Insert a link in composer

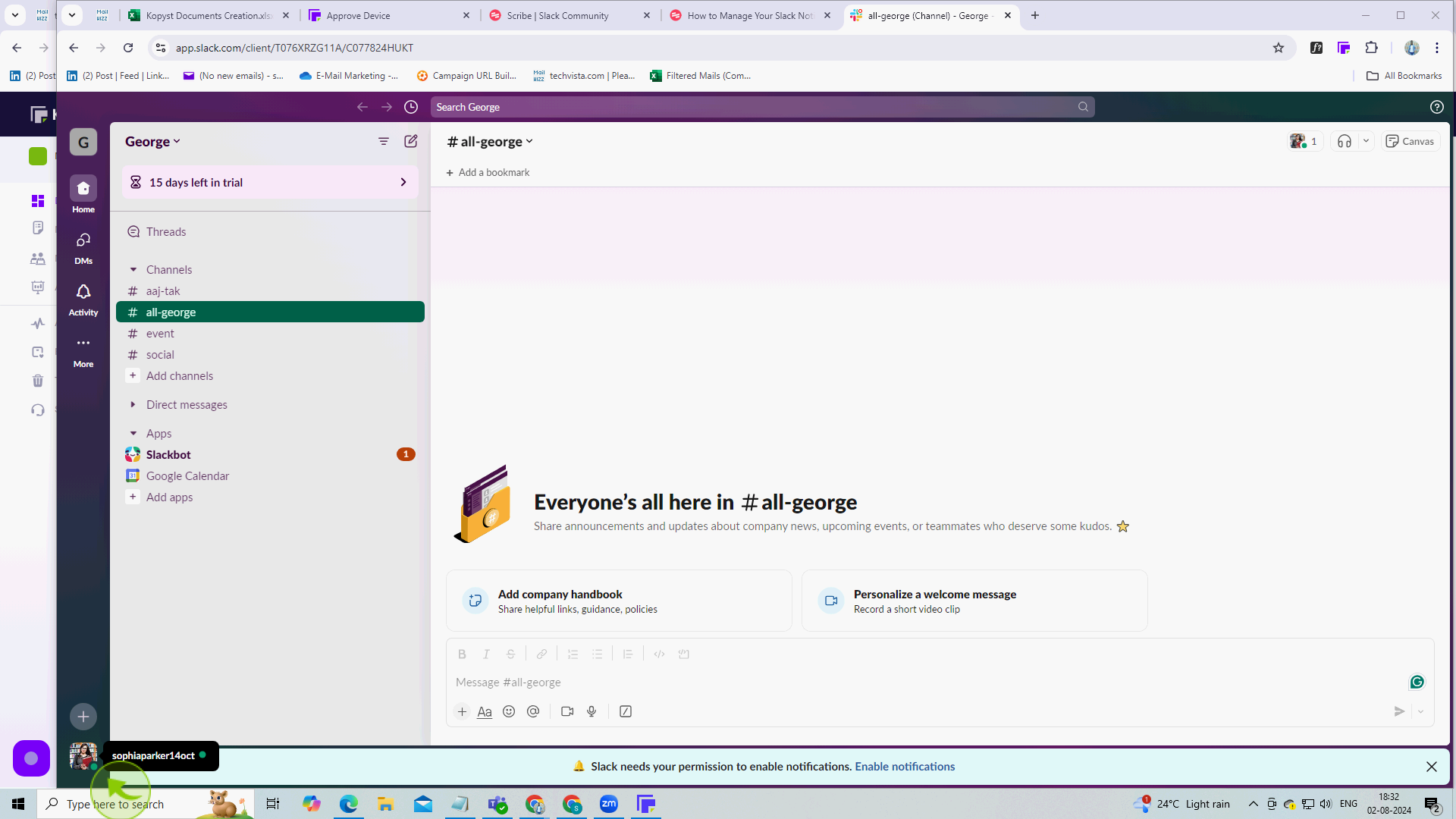point(541,654)
